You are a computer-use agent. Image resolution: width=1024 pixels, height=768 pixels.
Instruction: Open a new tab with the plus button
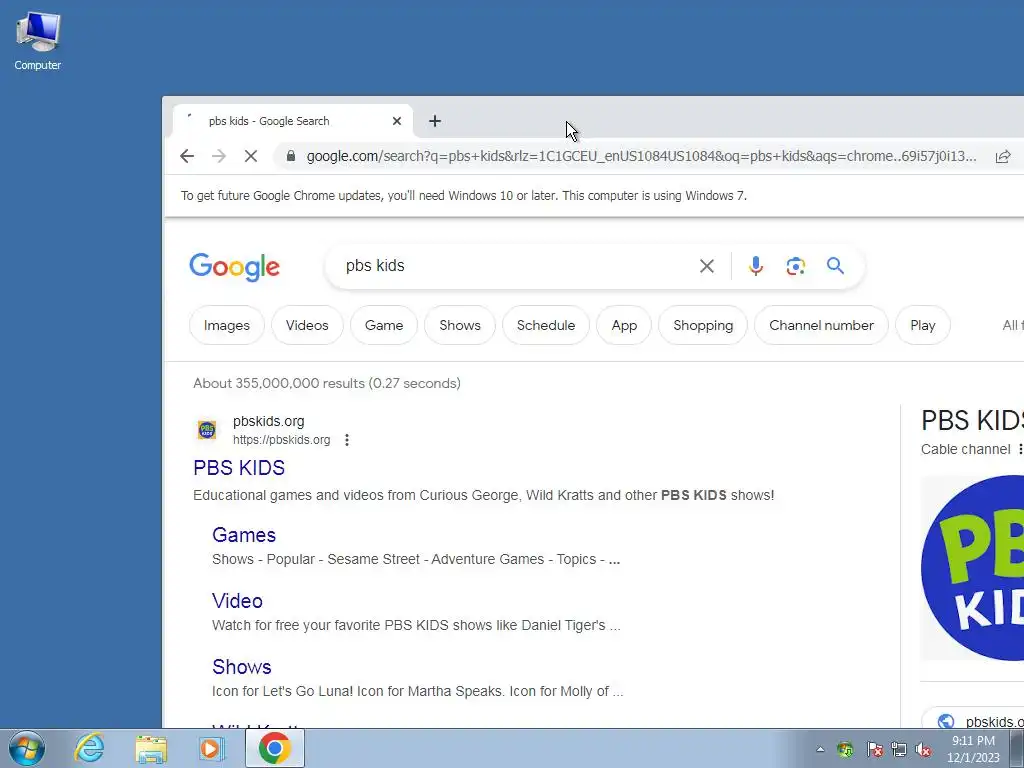435,121
